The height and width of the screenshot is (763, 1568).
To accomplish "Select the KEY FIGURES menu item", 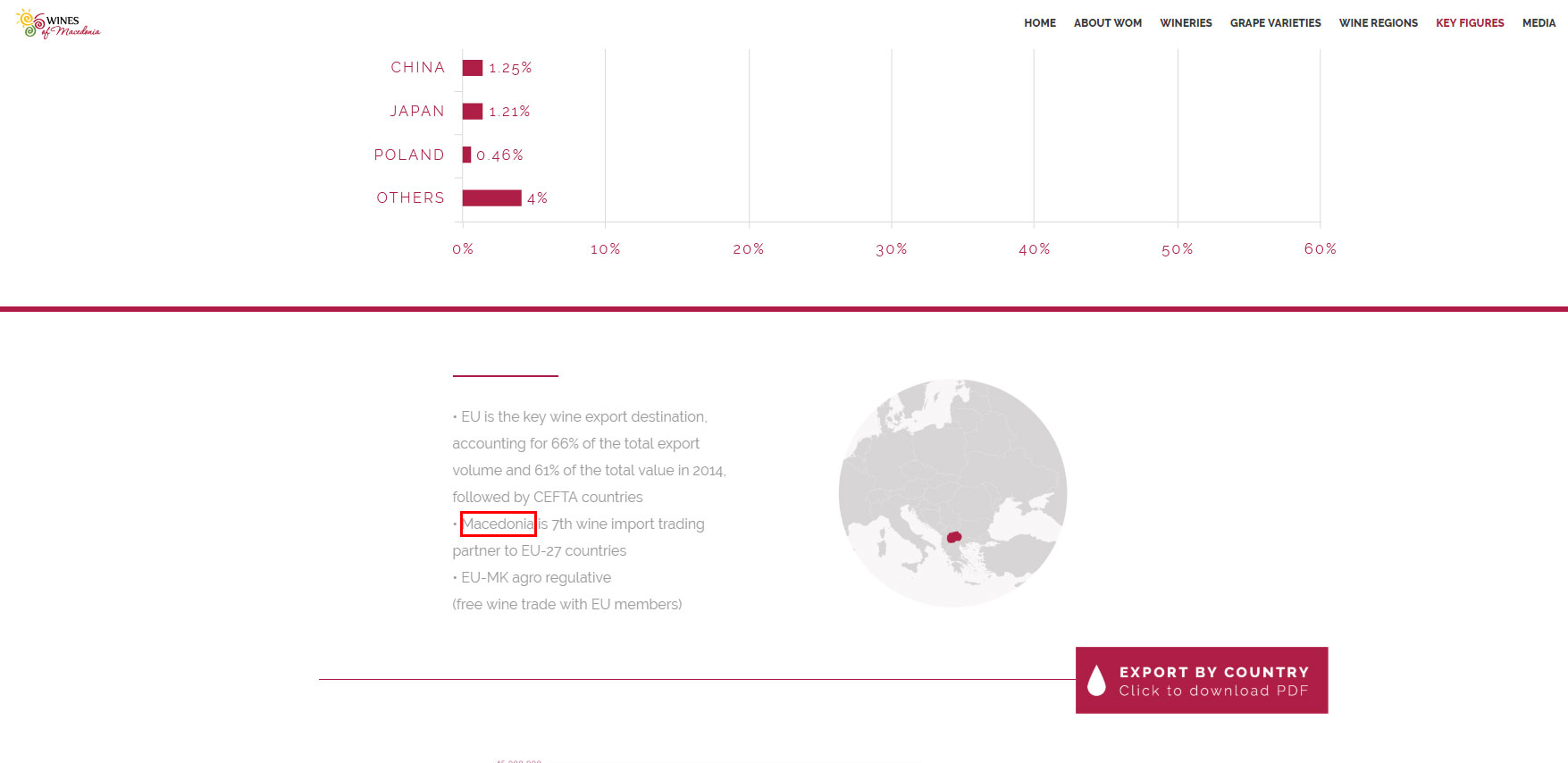I will pos(1470,23).
